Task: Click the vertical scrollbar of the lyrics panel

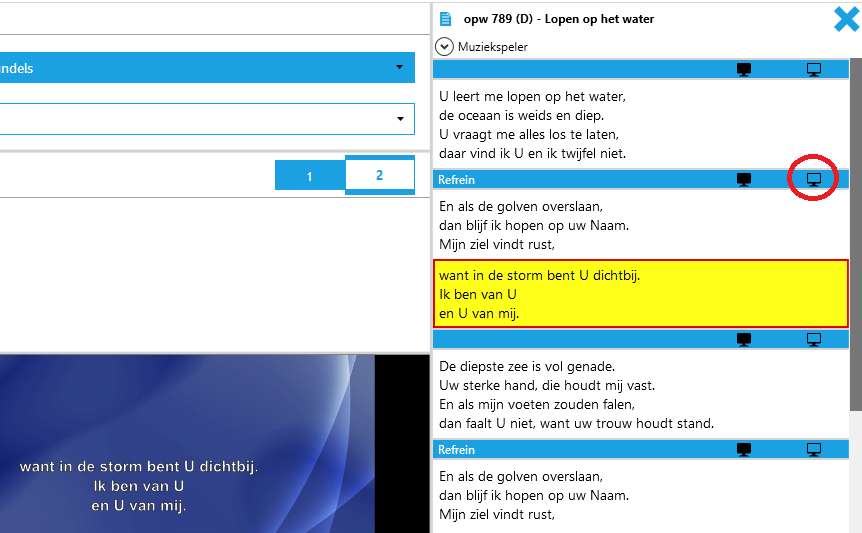Action: point(855,234)
